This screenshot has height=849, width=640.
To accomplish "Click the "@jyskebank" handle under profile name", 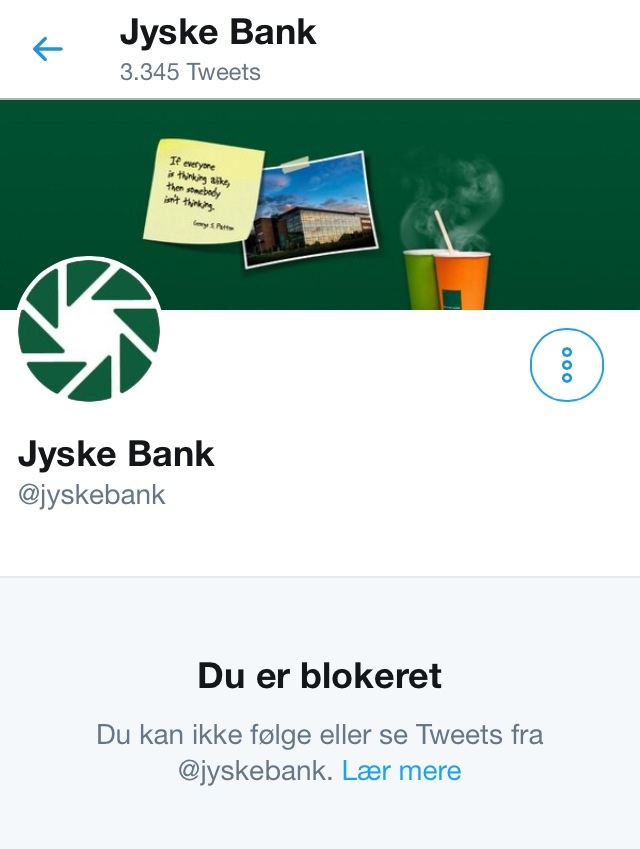I will 92,495.
